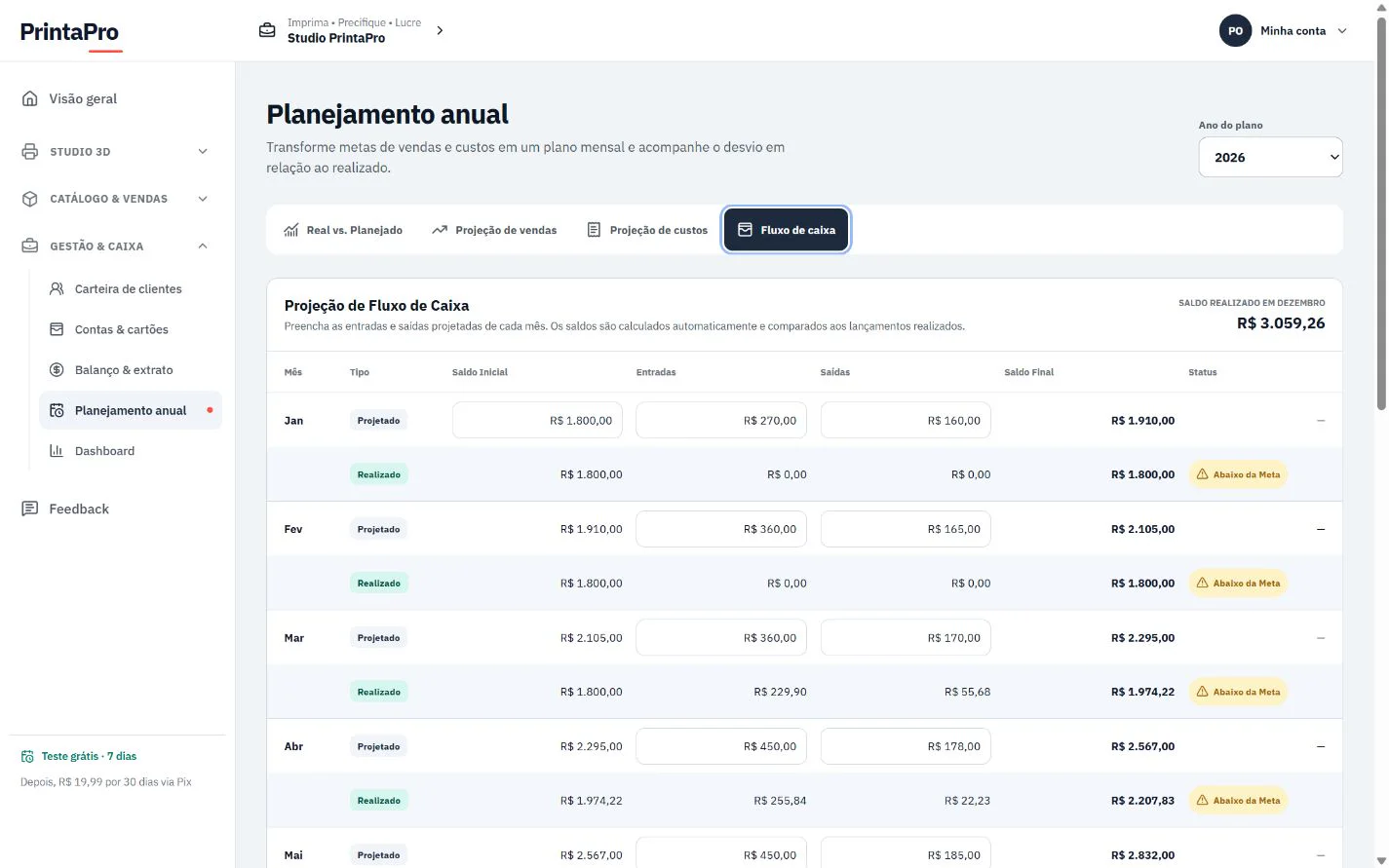The height and width of the screenshot is (868, 1389).
Task: Click the warning icon in Abr Abaixo da Meta badge
Action: [x=1202, y=801]
